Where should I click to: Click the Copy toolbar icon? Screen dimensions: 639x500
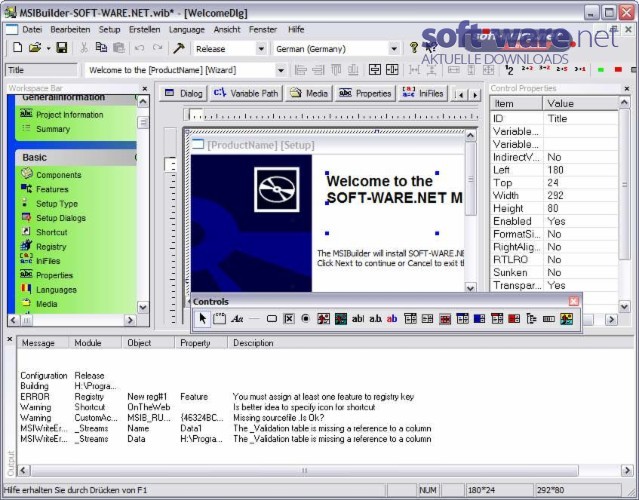[x=101, y=48]
